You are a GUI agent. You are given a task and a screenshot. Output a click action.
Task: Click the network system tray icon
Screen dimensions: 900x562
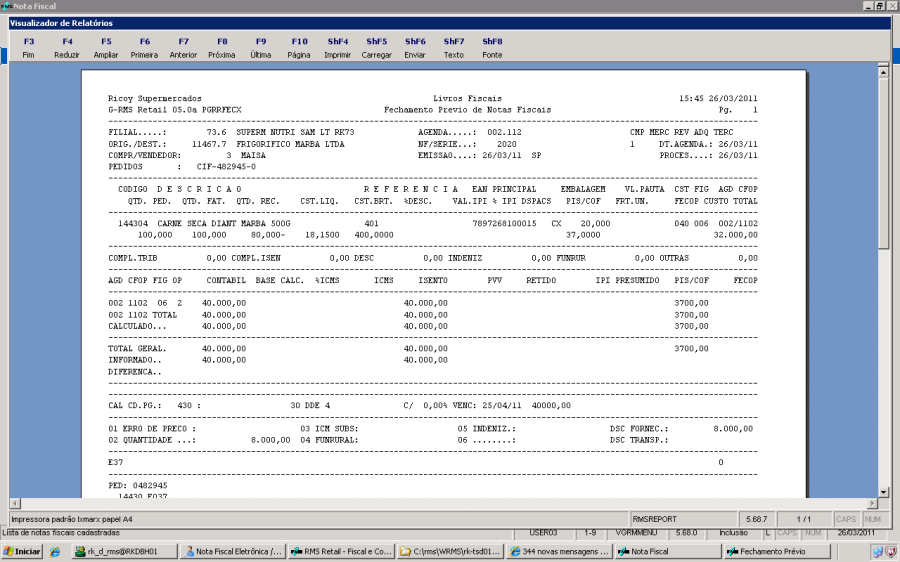coord(878,552)
